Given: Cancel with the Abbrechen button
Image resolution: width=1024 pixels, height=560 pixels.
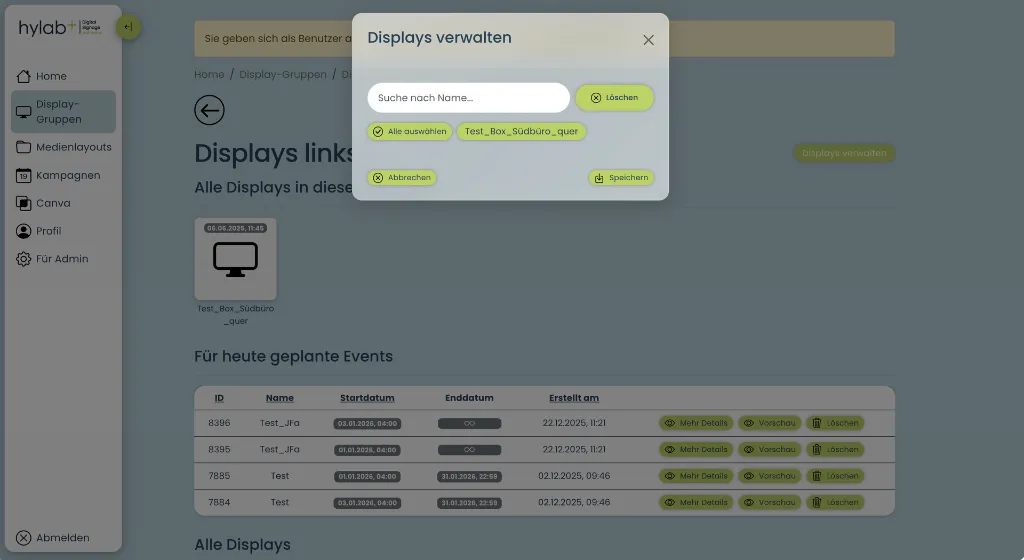Looking at the screenshot, I should point(402,178).
